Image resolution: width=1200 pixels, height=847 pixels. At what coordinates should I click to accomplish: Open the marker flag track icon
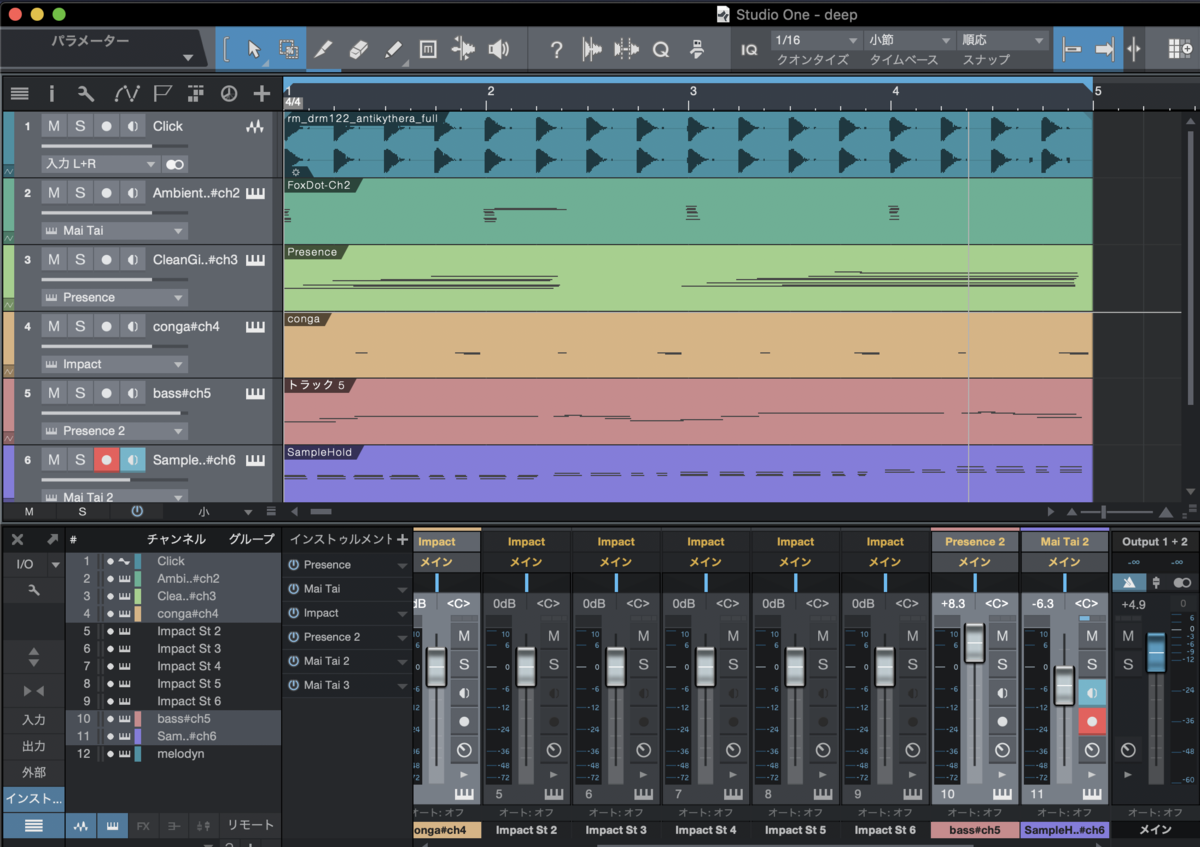click(163, 94)
